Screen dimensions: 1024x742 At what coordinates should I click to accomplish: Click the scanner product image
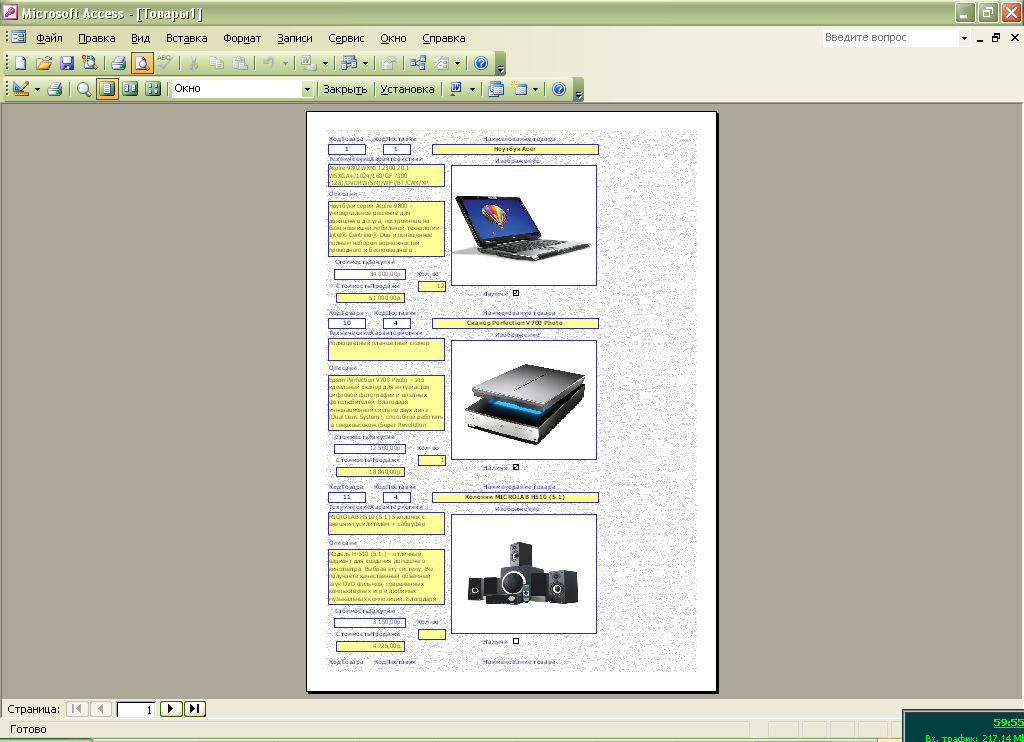pyautogui.click(x=524, y=400)
